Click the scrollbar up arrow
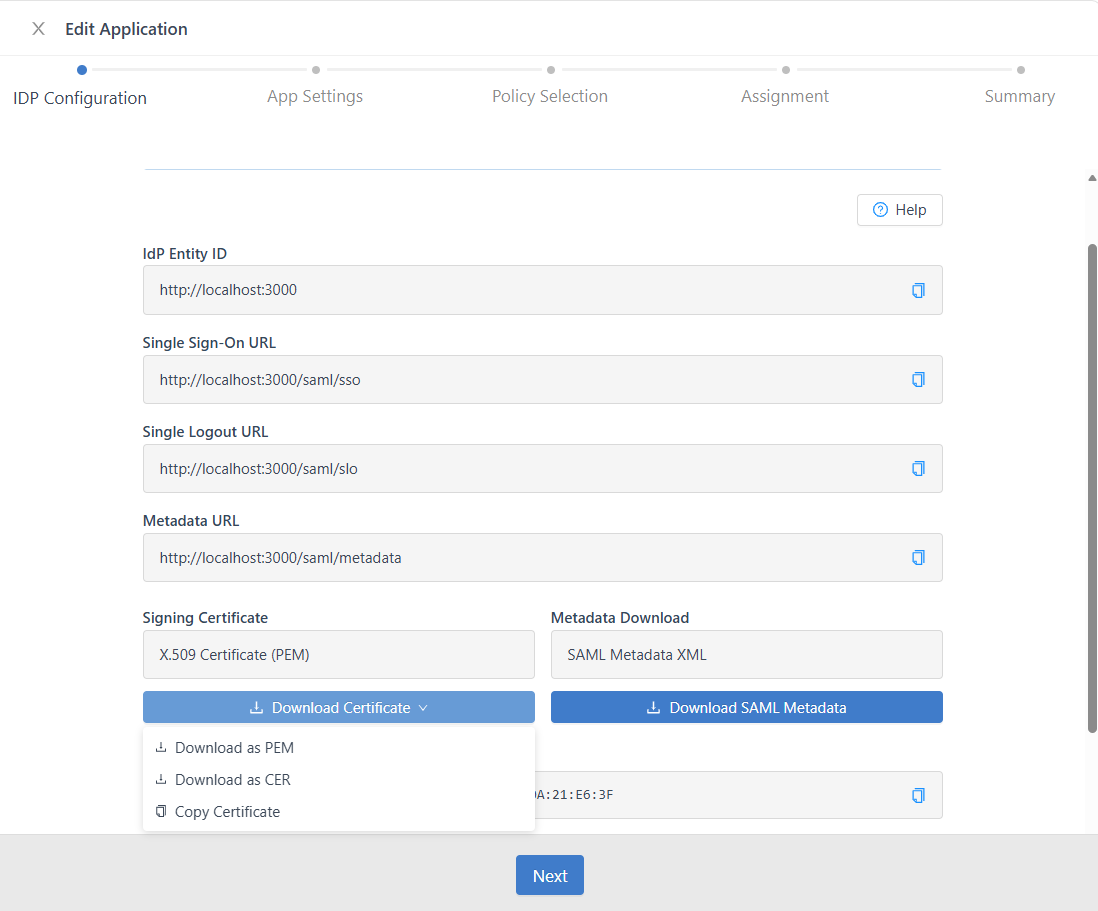1098x911 pixels. 1092,178
